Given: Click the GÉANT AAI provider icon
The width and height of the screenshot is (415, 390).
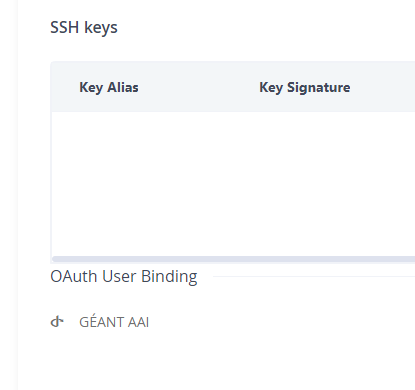Looking at the screenshot, I should pos(57,322).
